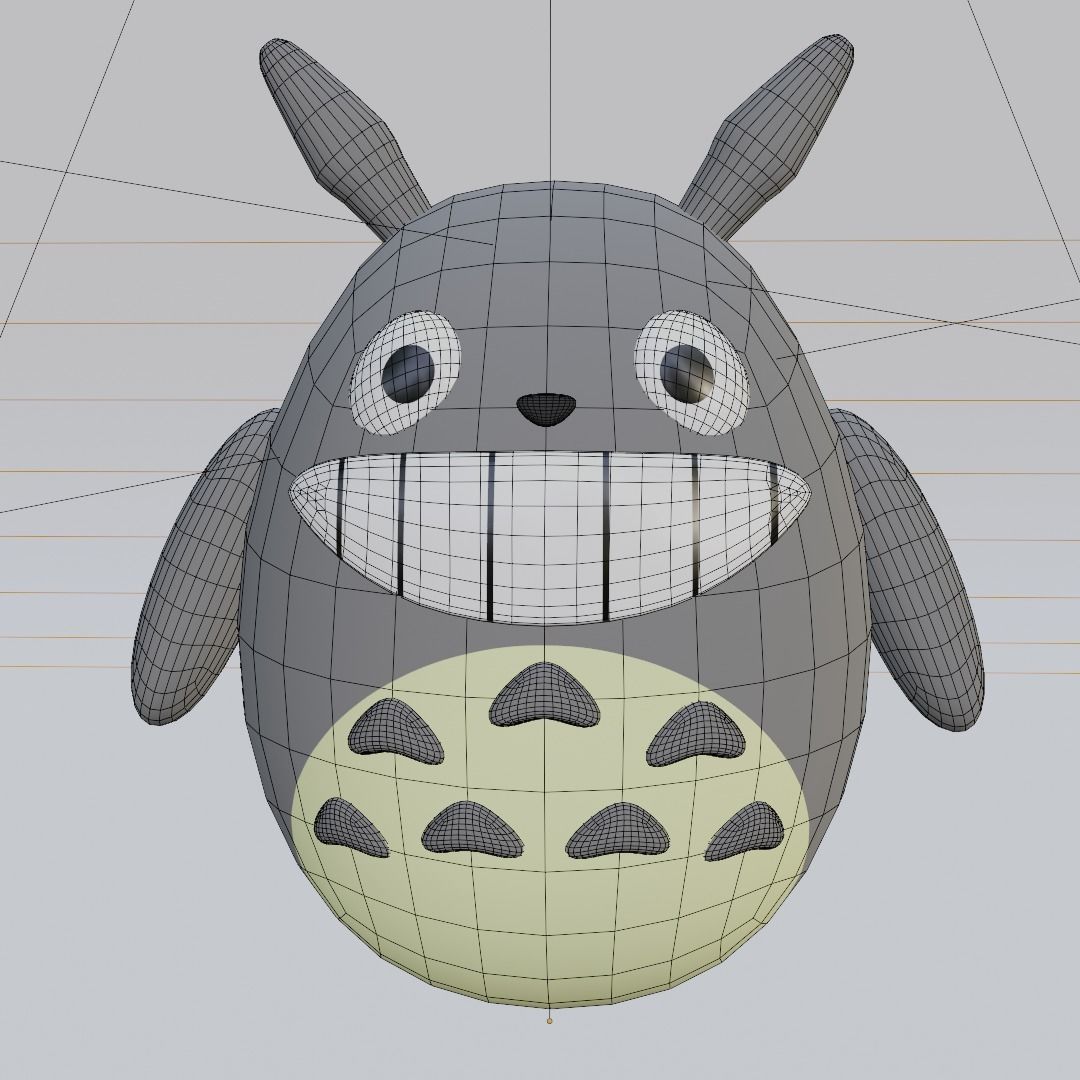Click the black pupil of the right eye
The image size is (1080, 1080).
(689, 374)
